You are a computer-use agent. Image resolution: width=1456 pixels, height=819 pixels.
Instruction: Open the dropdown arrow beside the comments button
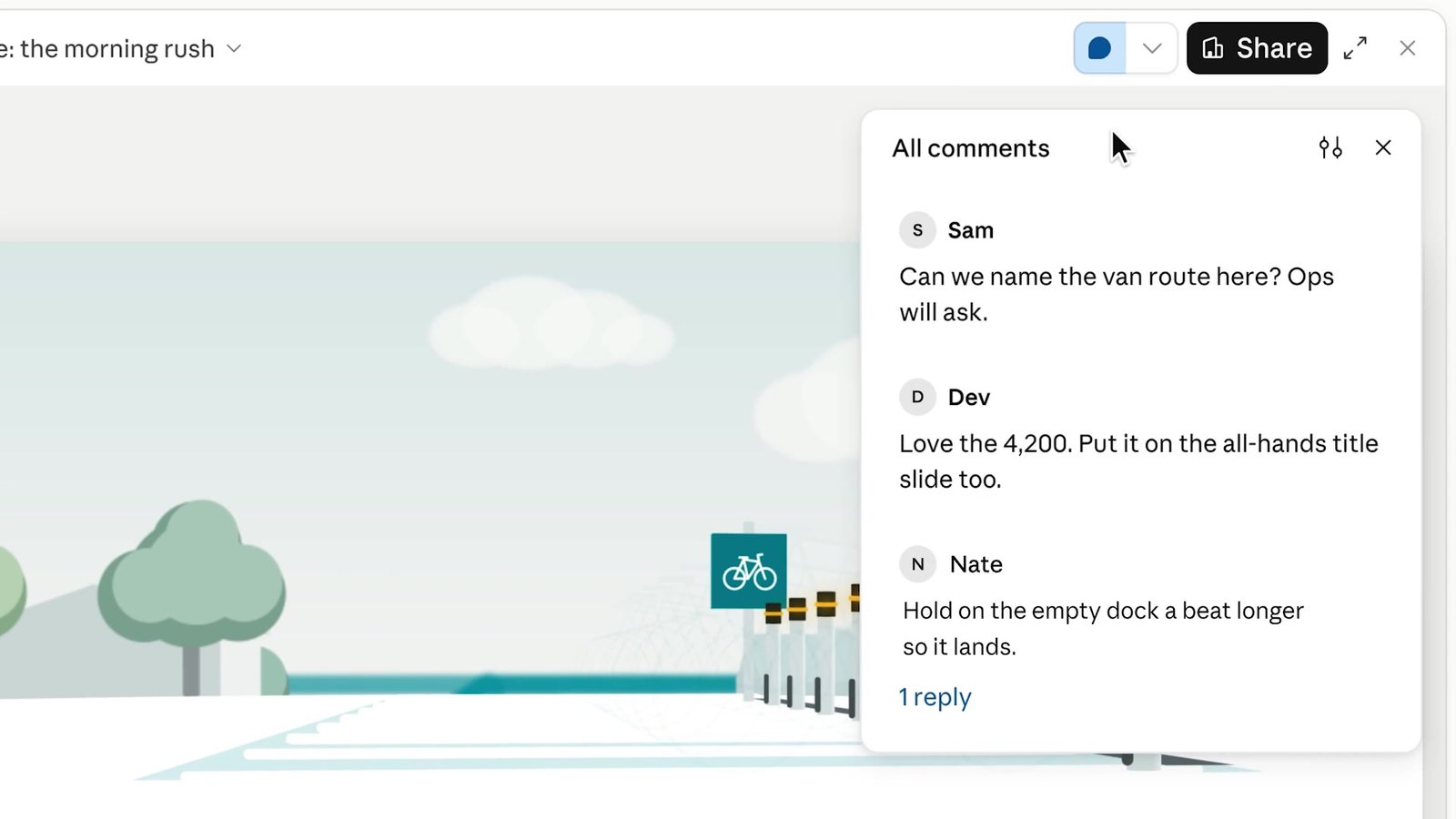(1152, 48)
